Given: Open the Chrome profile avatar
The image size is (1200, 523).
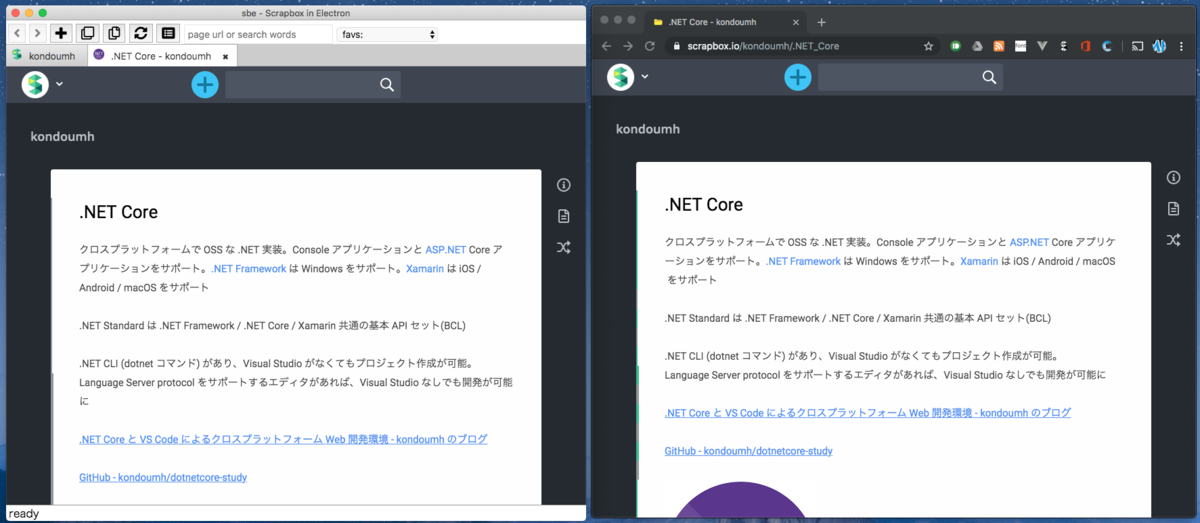Looking at the screenshot, I should pos(1160,46).
